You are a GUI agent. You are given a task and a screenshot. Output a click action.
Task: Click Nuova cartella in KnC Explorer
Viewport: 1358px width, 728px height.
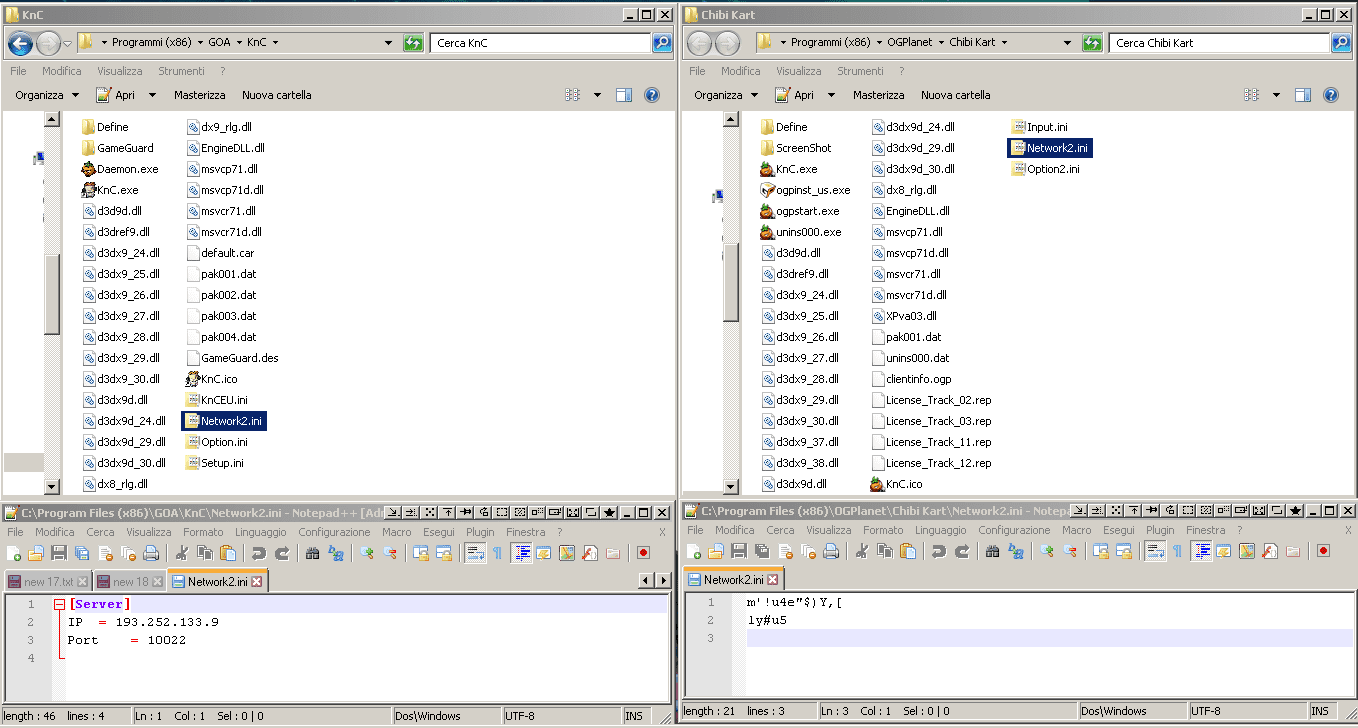coord(277,95)
